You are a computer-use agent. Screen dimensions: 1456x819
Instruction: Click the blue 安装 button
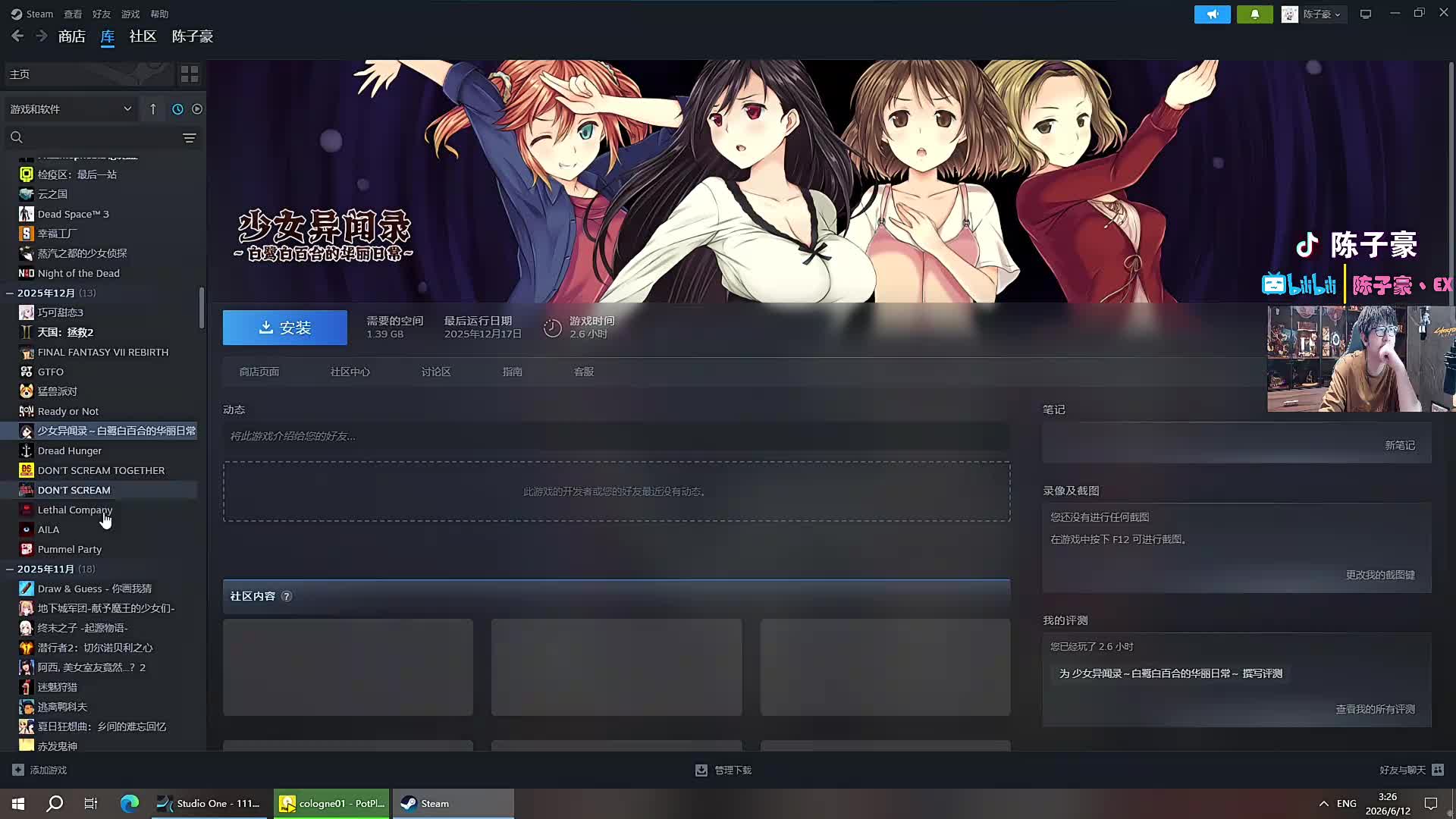coord(285,328)
